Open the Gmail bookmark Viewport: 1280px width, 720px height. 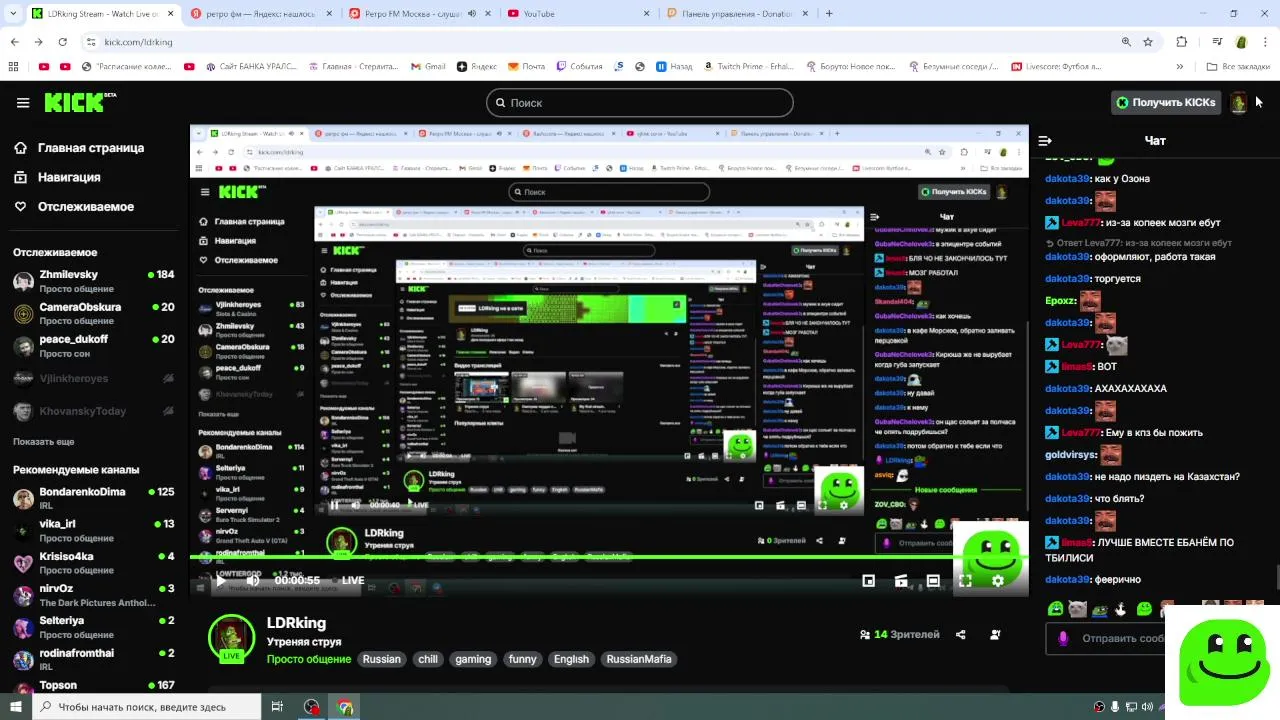coord(427,66)
